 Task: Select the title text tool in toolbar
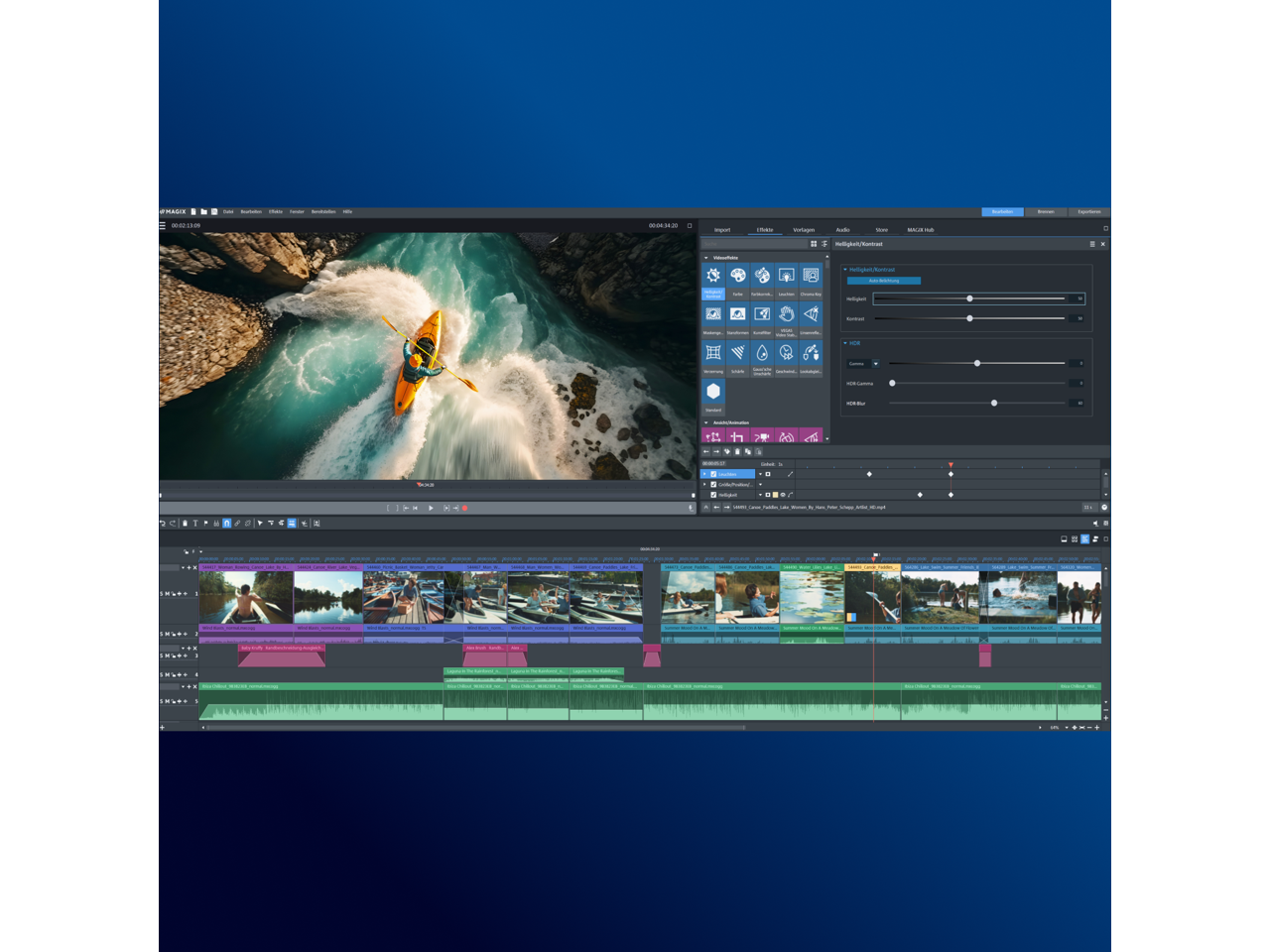[x=195, y=523]
